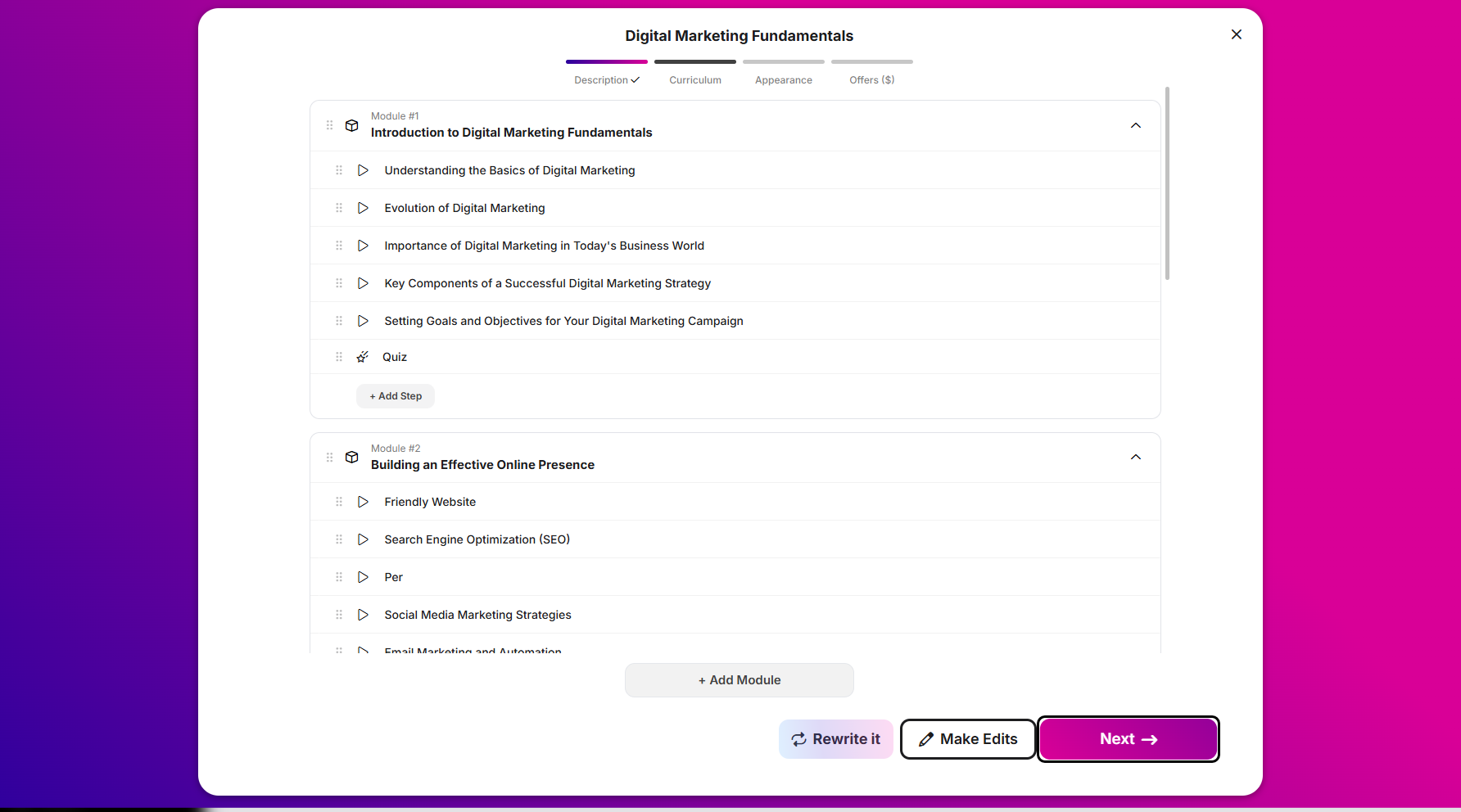
Task: Close the Digital Marketing Fundamentals dialog
Action: tap(1237, 34)
